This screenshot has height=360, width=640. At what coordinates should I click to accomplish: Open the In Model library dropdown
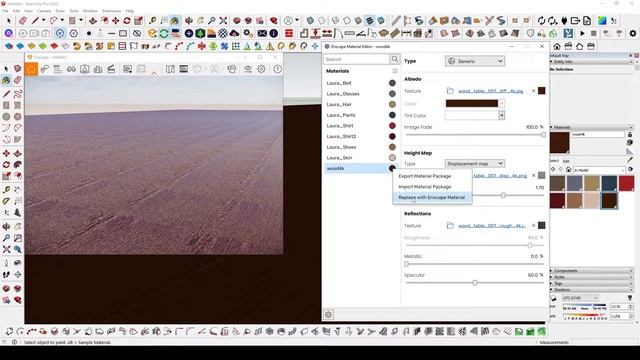599,170
